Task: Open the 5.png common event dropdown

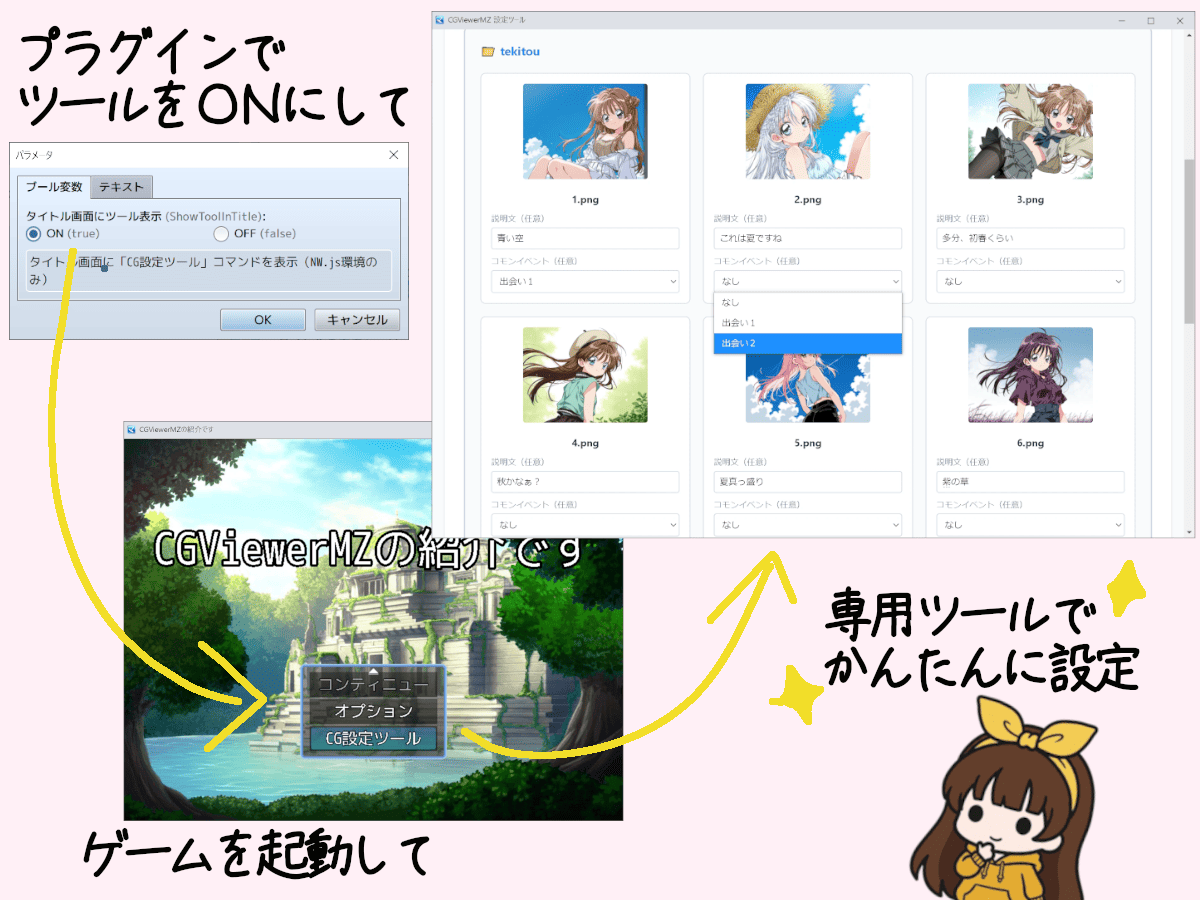Action: (808, 524)
